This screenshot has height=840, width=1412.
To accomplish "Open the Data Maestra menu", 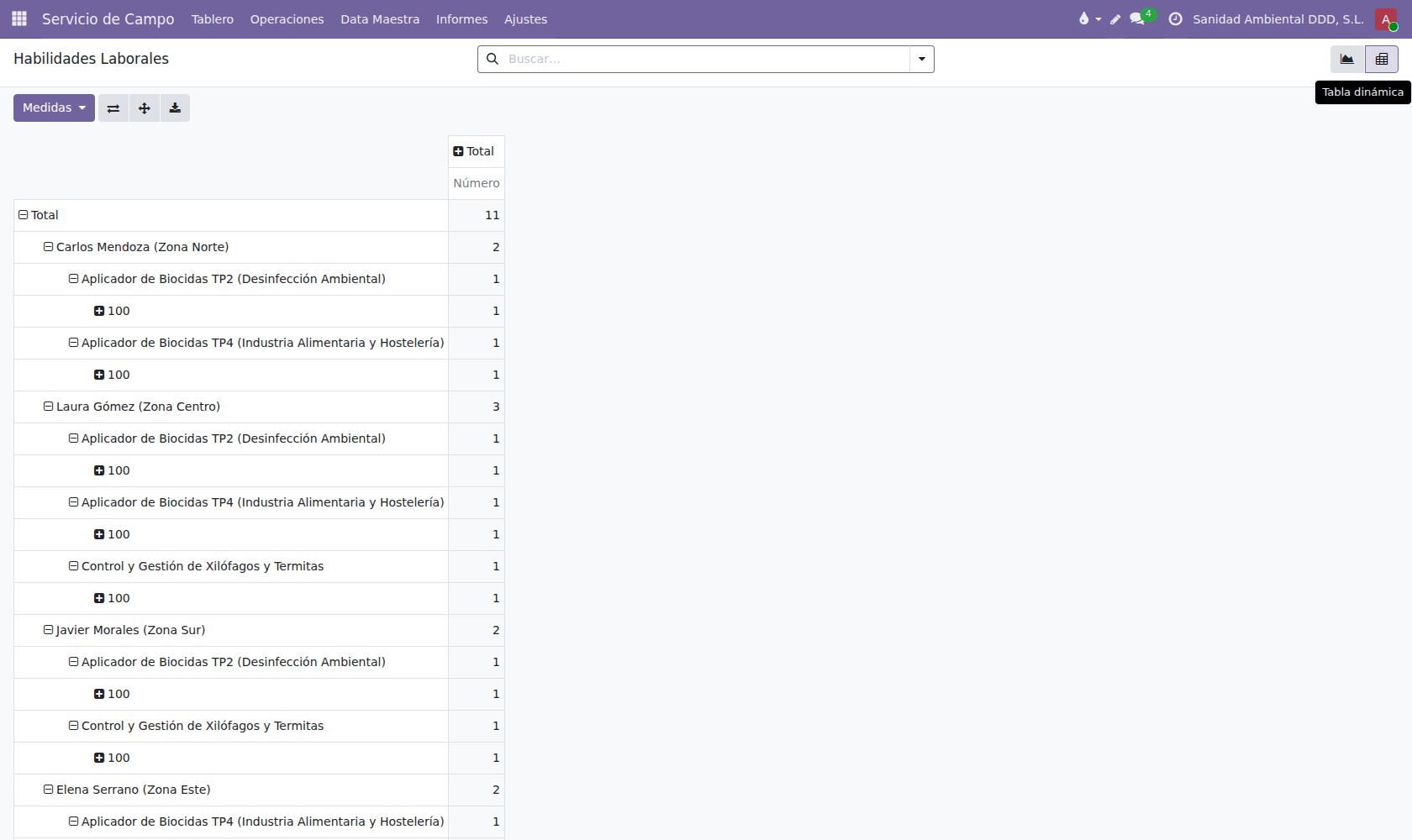I will pyautogui.click(x=380, y=18).
